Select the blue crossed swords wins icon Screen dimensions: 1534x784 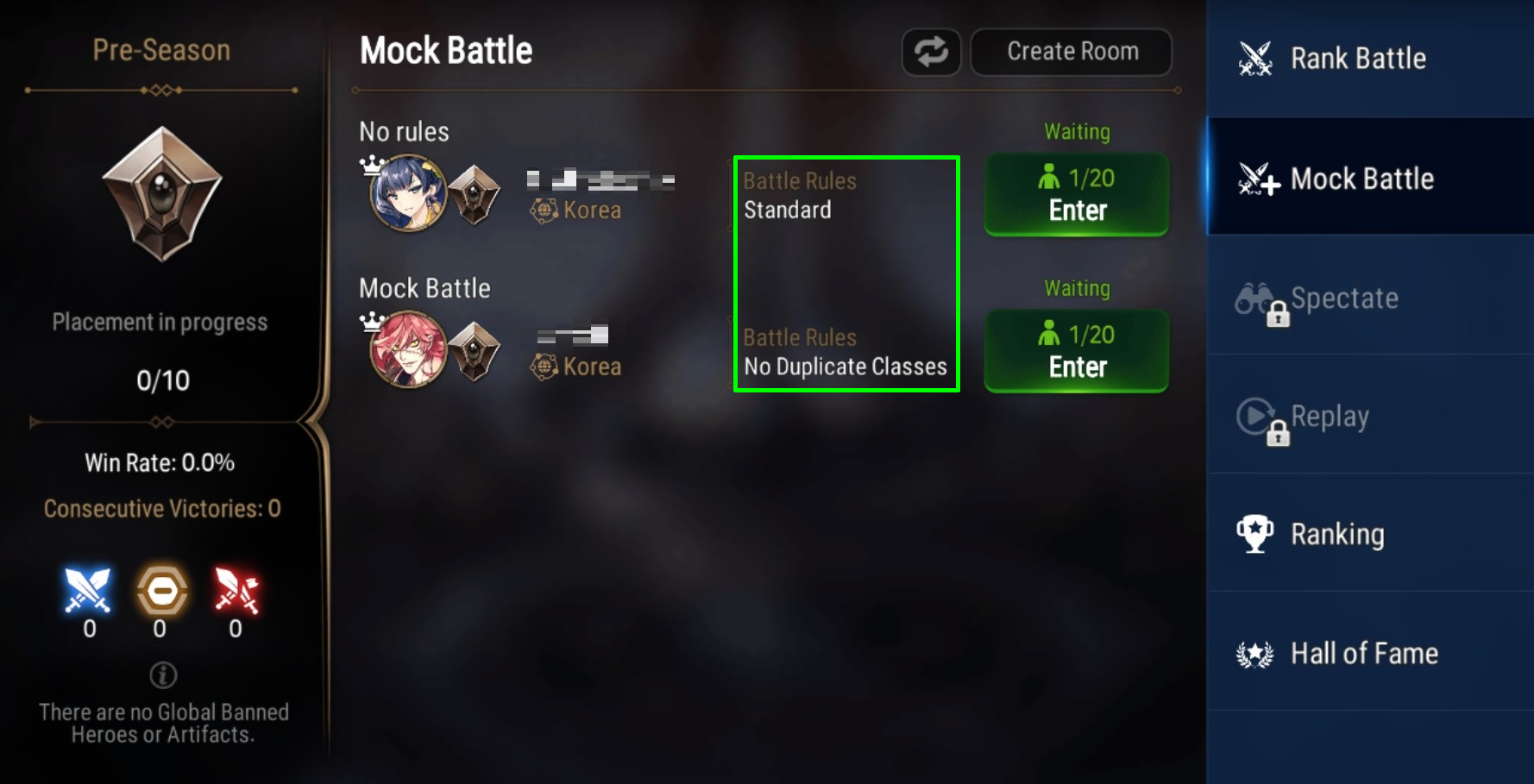[x=88, y=591]
